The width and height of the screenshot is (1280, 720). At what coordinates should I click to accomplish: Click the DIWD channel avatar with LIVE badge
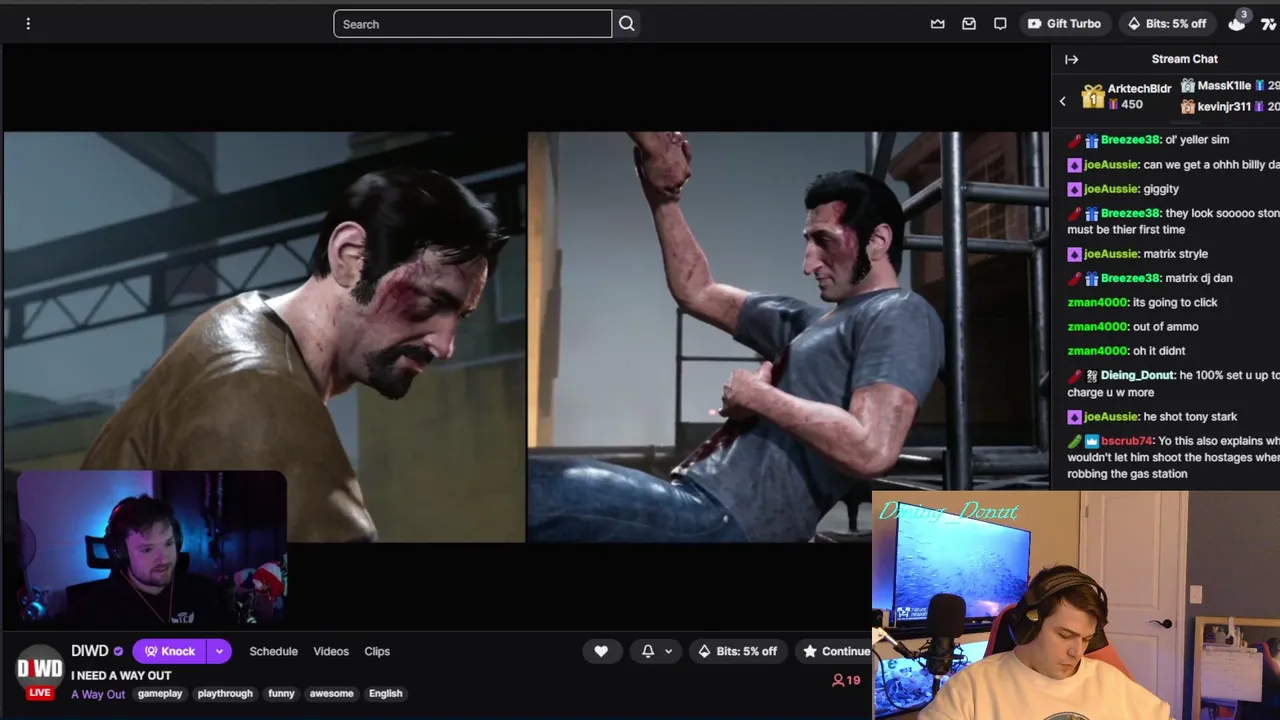(40, 672)
